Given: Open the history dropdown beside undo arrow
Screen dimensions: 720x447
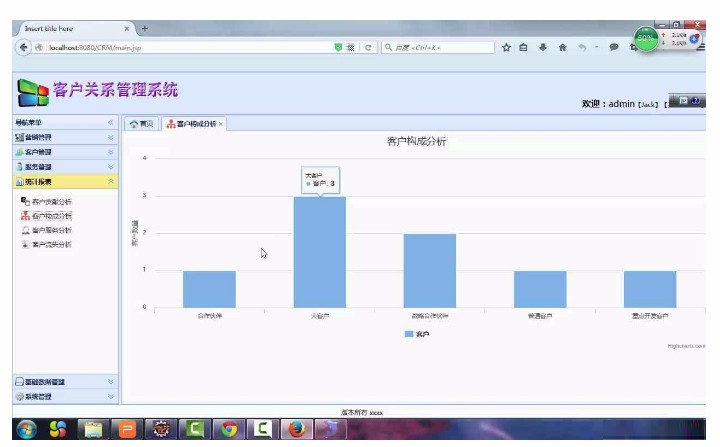Looking at the screenshot, I should [x=596, y=47].
